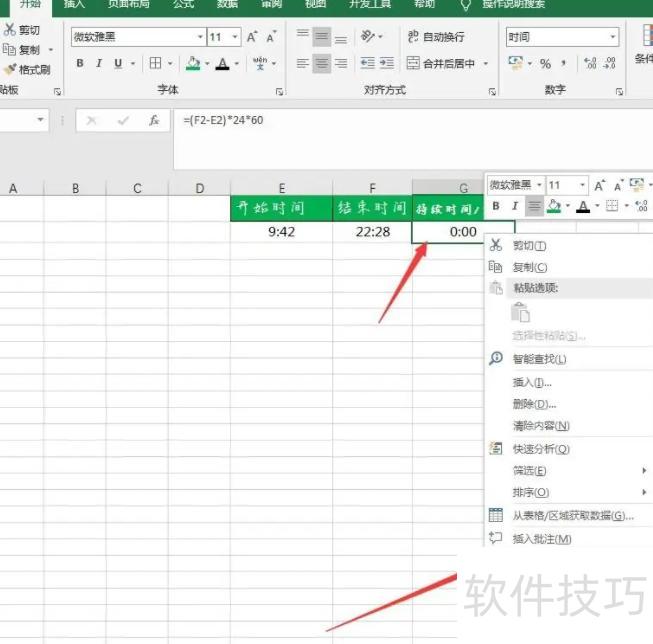This screenshot has width=653, height=644.
Task: Decrease decimal places in ribbon
Action: point(610,63)
